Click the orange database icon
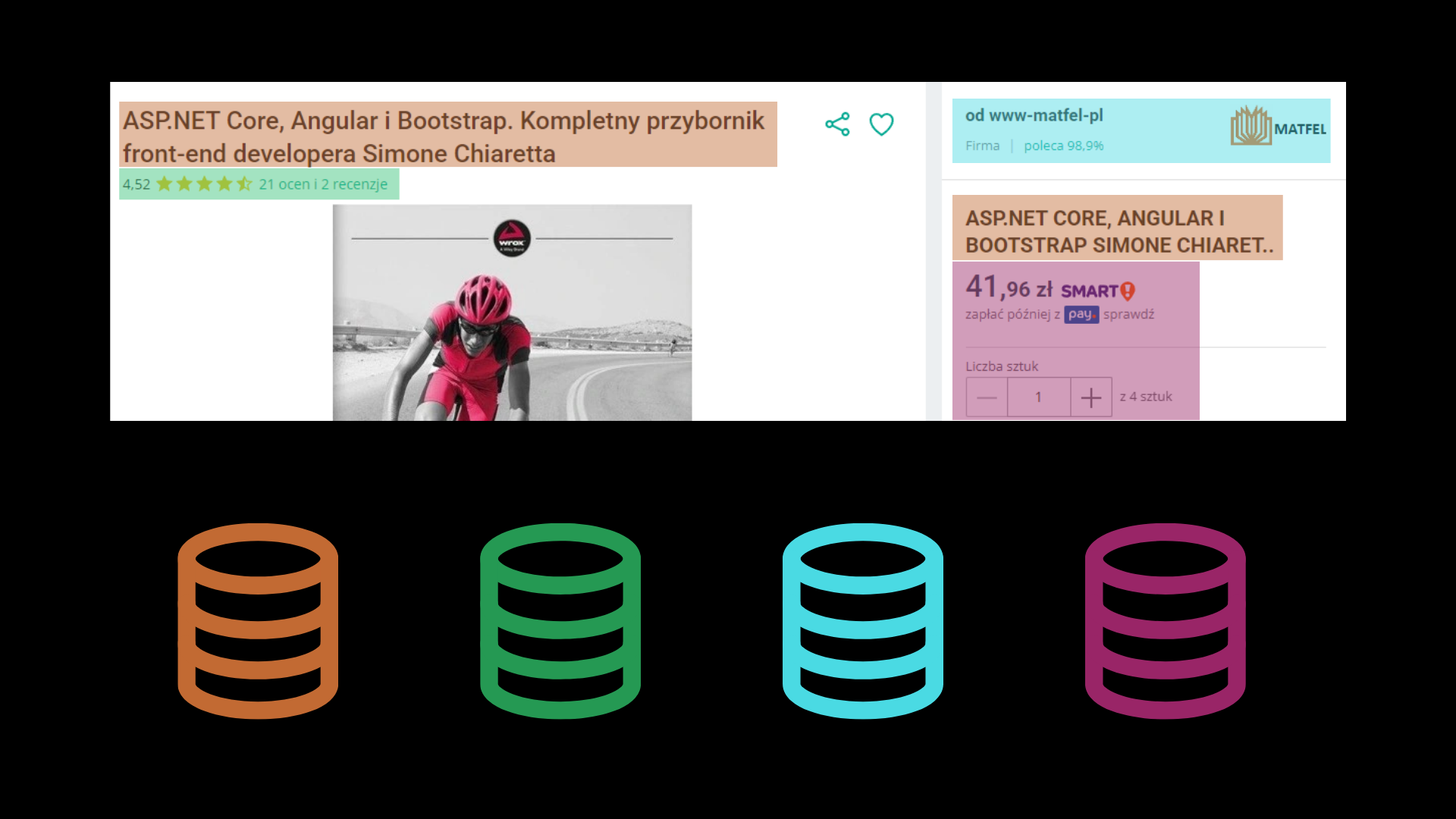The width and height of the screenshot is (1456, 819). click(x=258, y=620)
